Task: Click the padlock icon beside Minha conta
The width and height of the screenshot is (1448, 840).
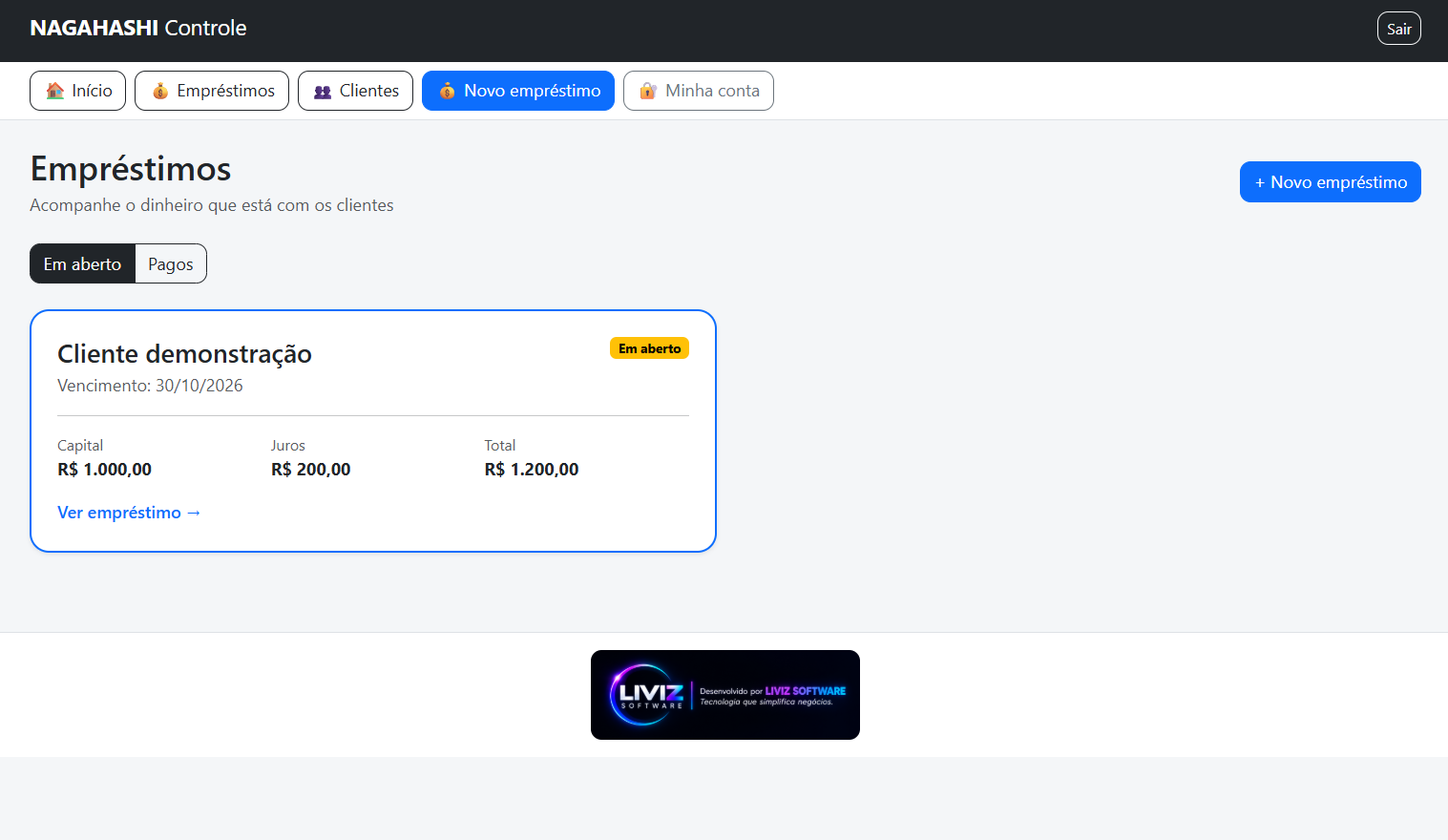Action: click(x=648, y=91)
